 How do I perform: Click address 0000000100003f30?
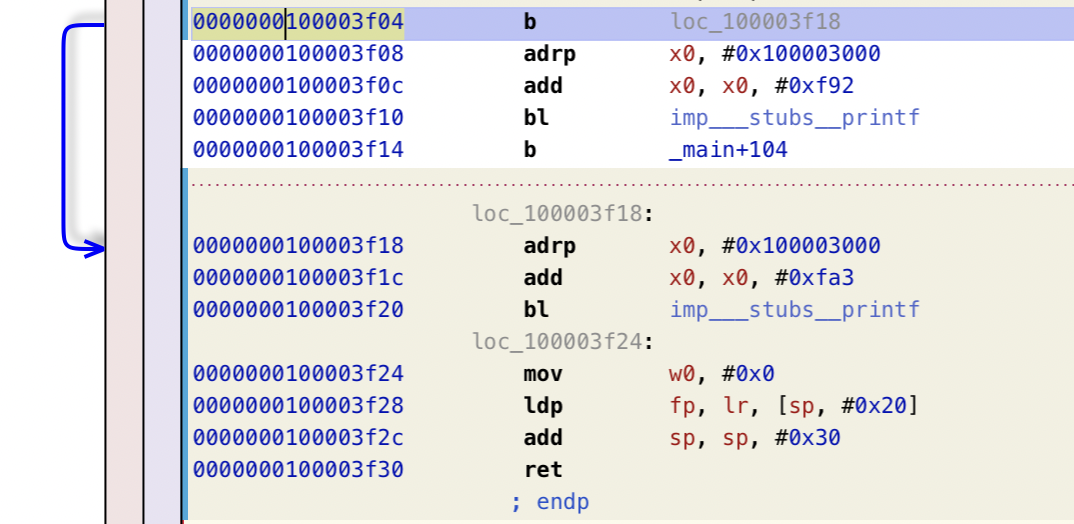click(298, 470)
